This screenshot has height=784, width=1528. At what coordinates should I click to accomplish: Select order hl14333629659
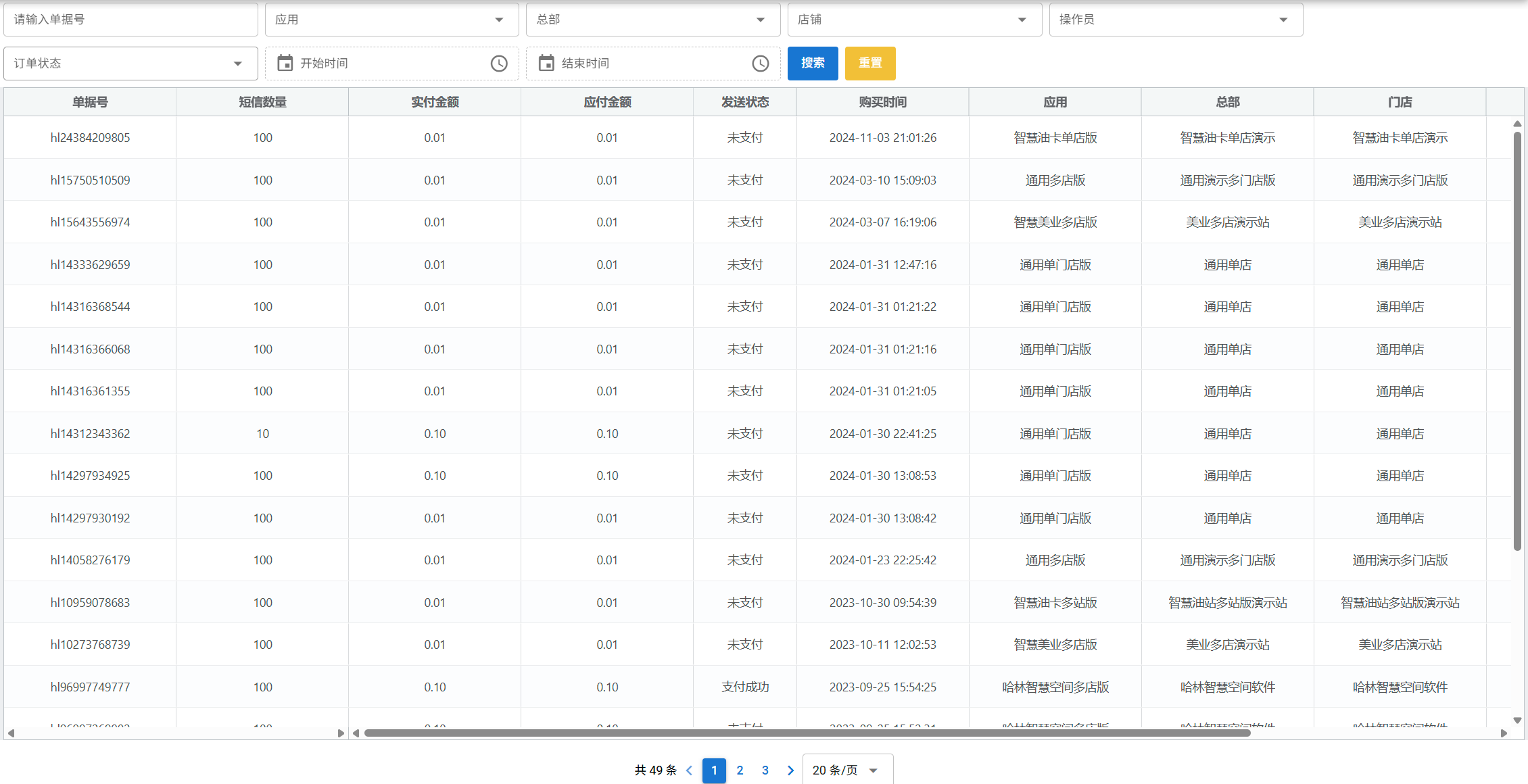(x=90, y=265)
